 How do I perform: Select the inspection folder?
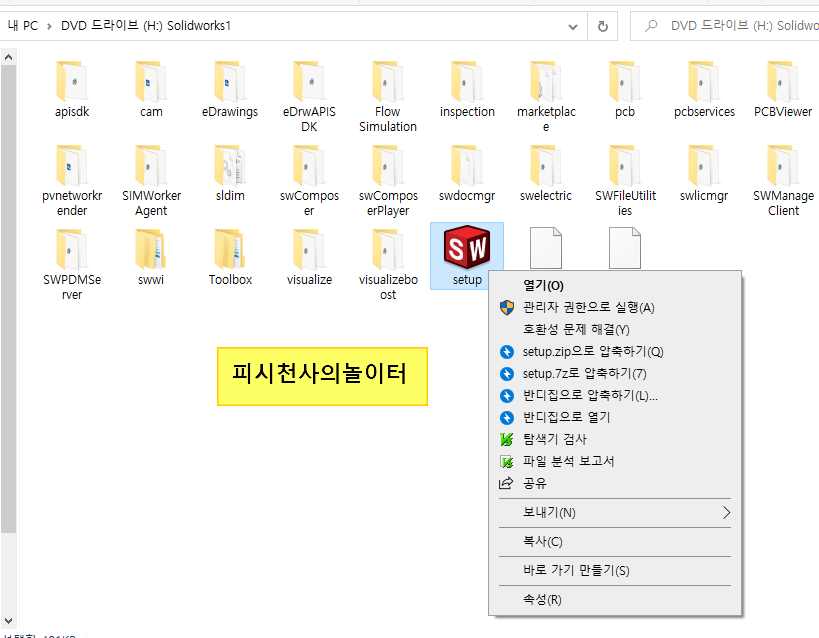[x=467, y=89]
